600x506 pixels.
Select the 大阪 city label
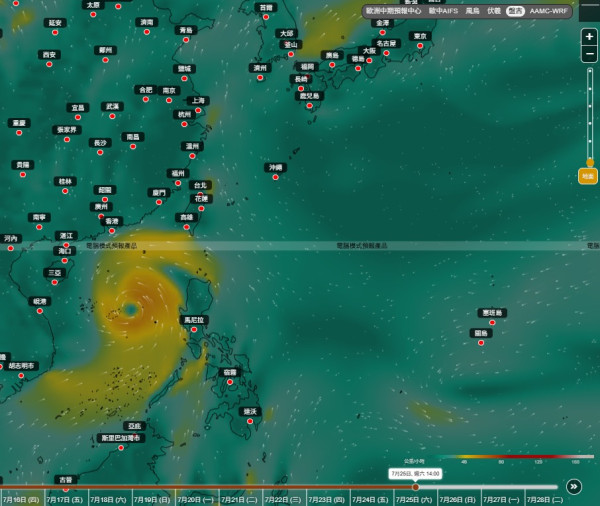[369, 51]
